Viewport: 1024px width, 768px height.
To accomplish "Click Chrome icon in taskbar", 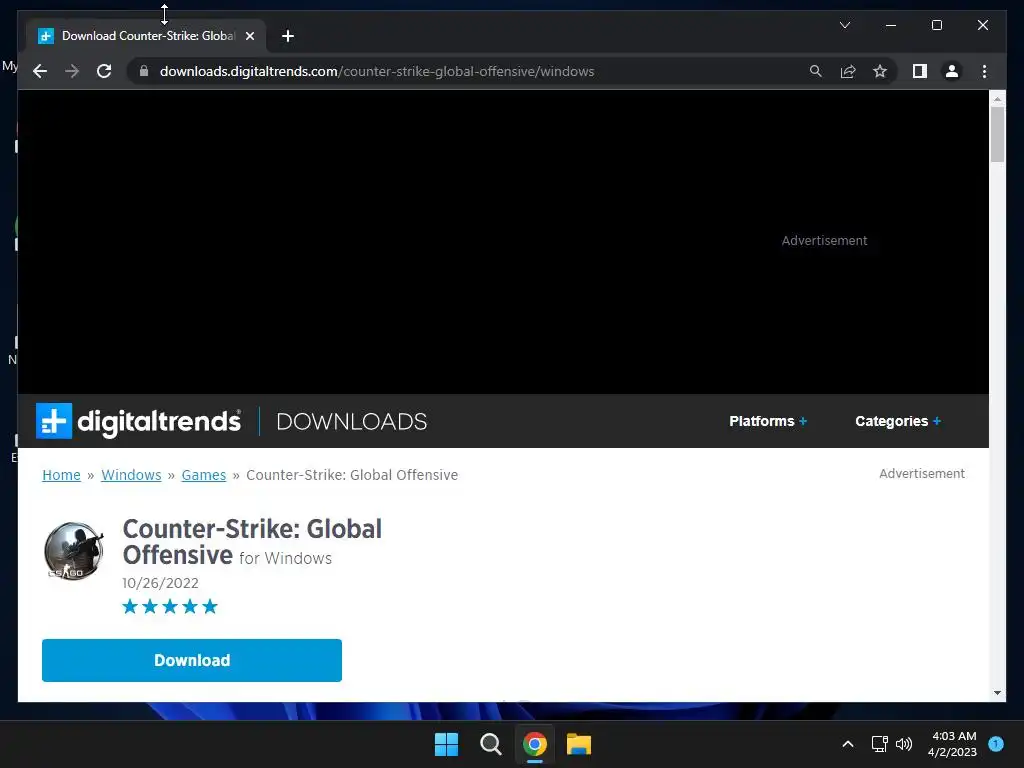I will click(534, 744).
